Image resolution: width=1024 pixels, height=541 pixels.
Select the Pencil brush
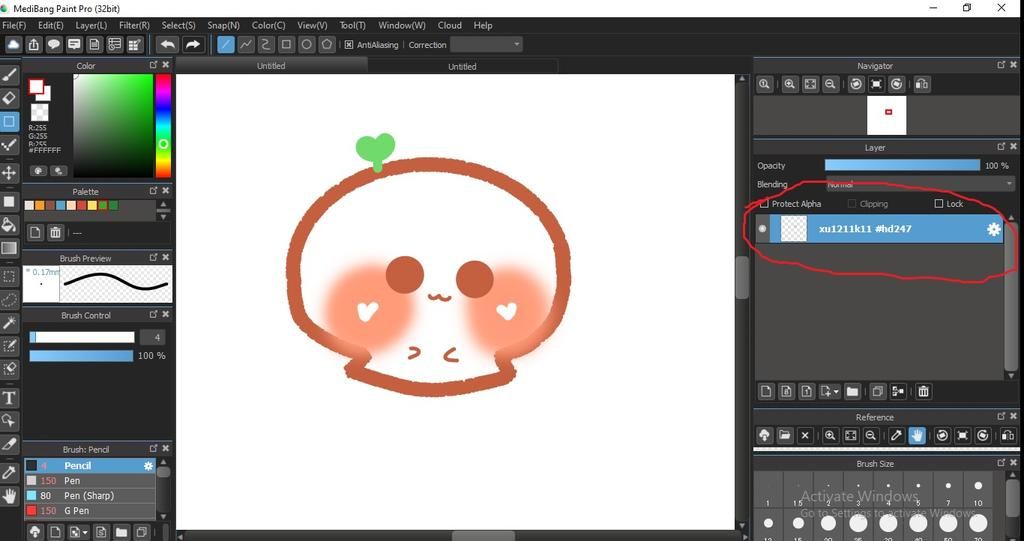[90, 466]
